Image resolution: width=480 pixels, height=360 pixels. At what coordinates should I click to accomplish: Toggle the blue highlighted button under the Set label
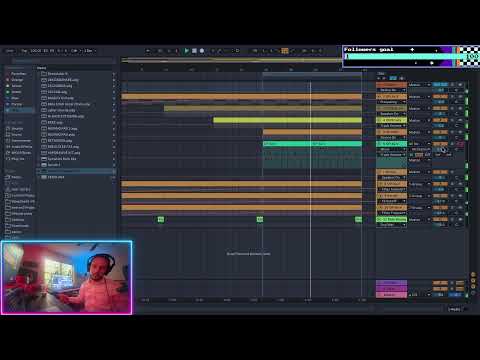pyautogui.click(x=393, y=78)
